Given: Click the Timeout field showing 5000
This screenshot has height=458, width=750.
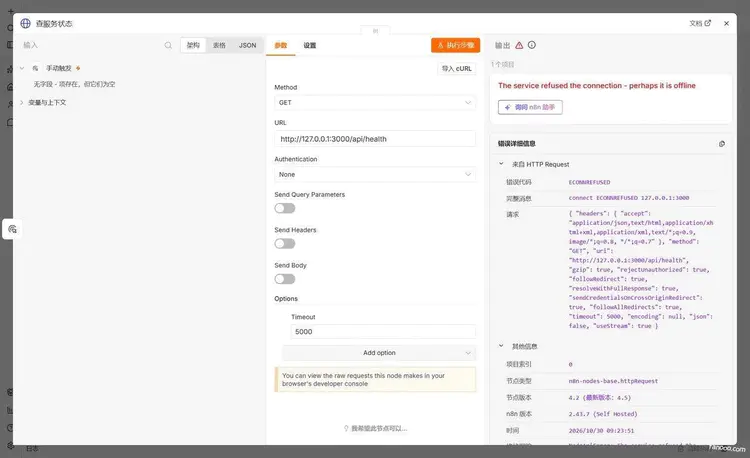Looking at the screenshot, I should pyautogui.click(x=383, y=331).
